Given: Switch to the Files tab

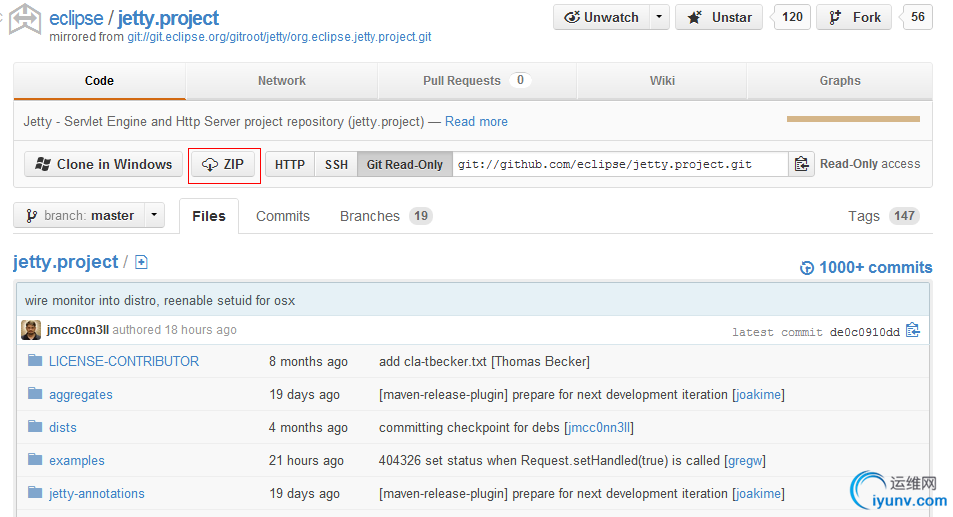Looking at the screenshot, I should (x=208, y=216).
